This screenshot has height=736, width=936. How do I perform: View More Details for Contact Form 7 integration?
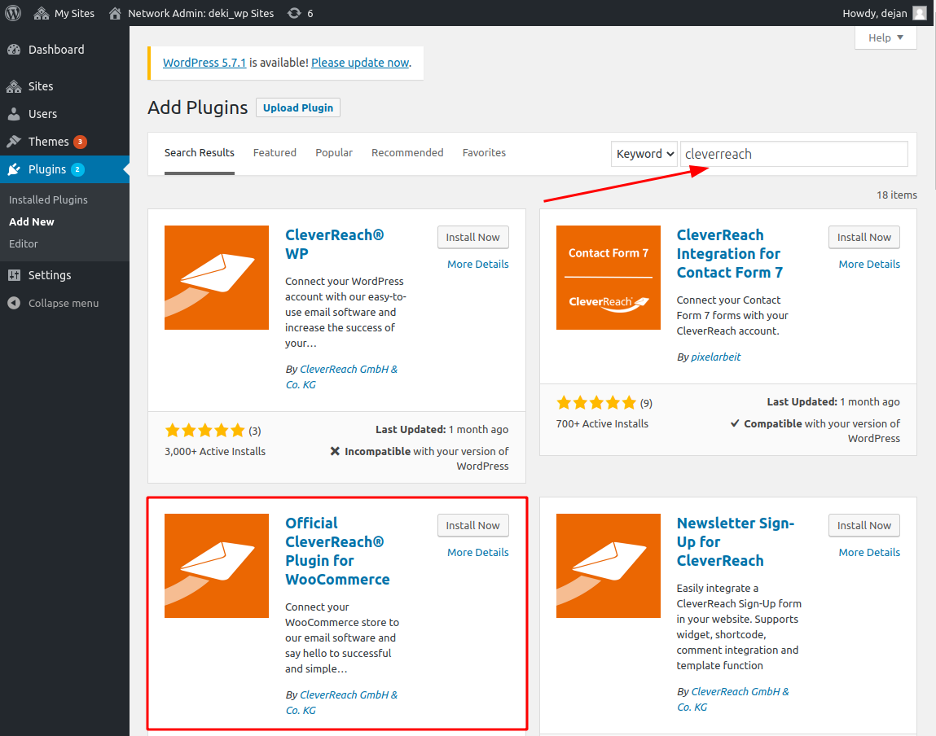click(869, 264)
